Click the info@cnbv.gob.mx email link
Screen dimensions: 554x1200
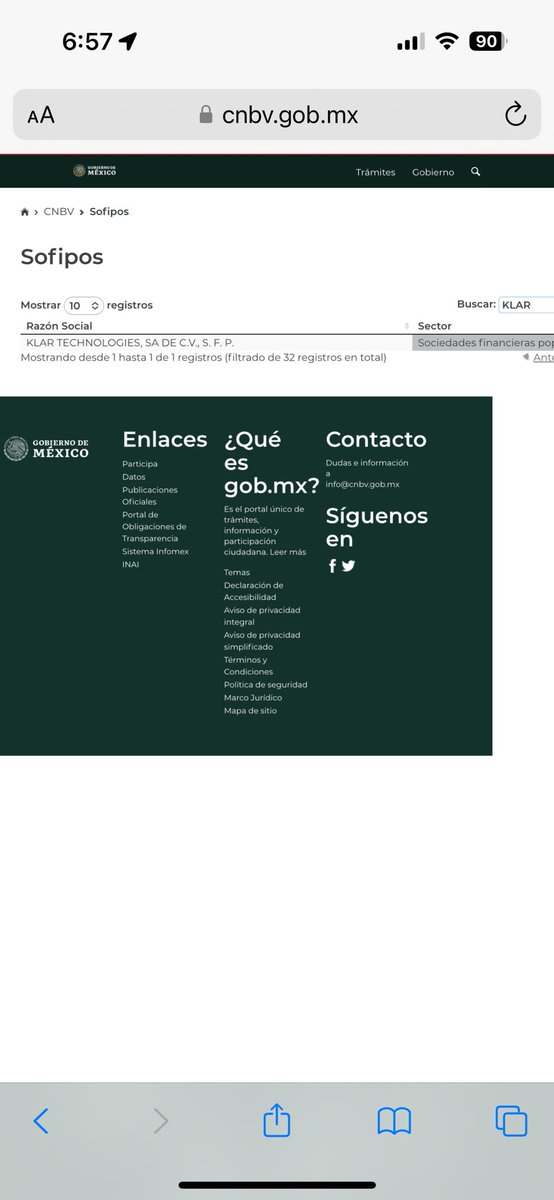coord(363,484)
